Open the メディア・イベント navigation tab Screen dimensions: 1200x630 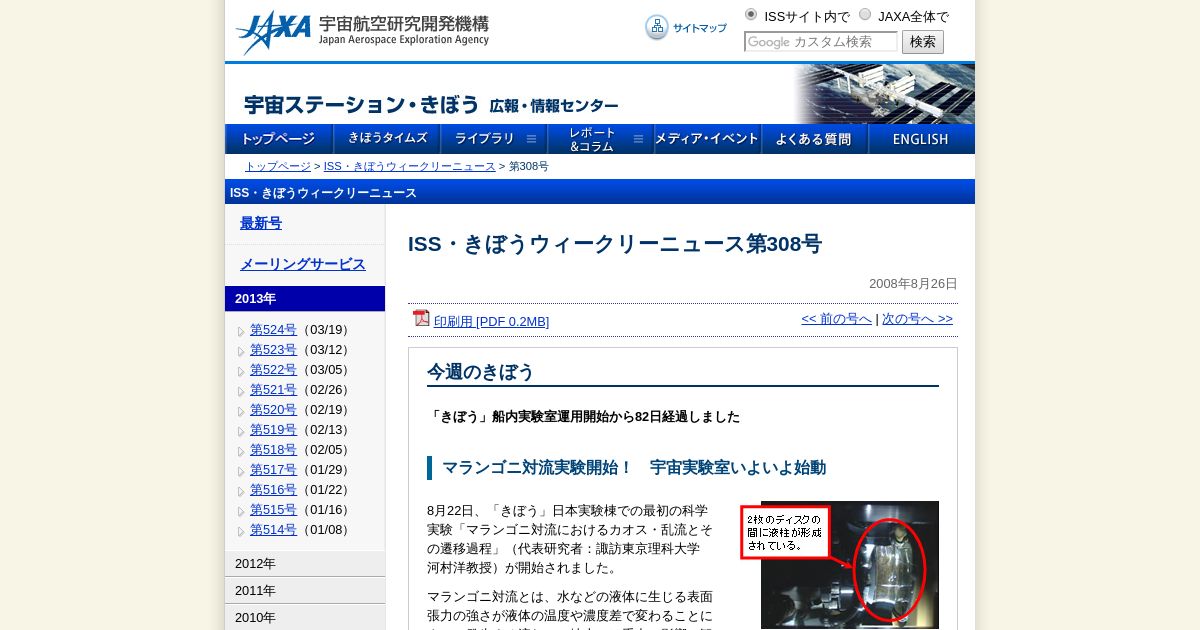click(708, 139)
